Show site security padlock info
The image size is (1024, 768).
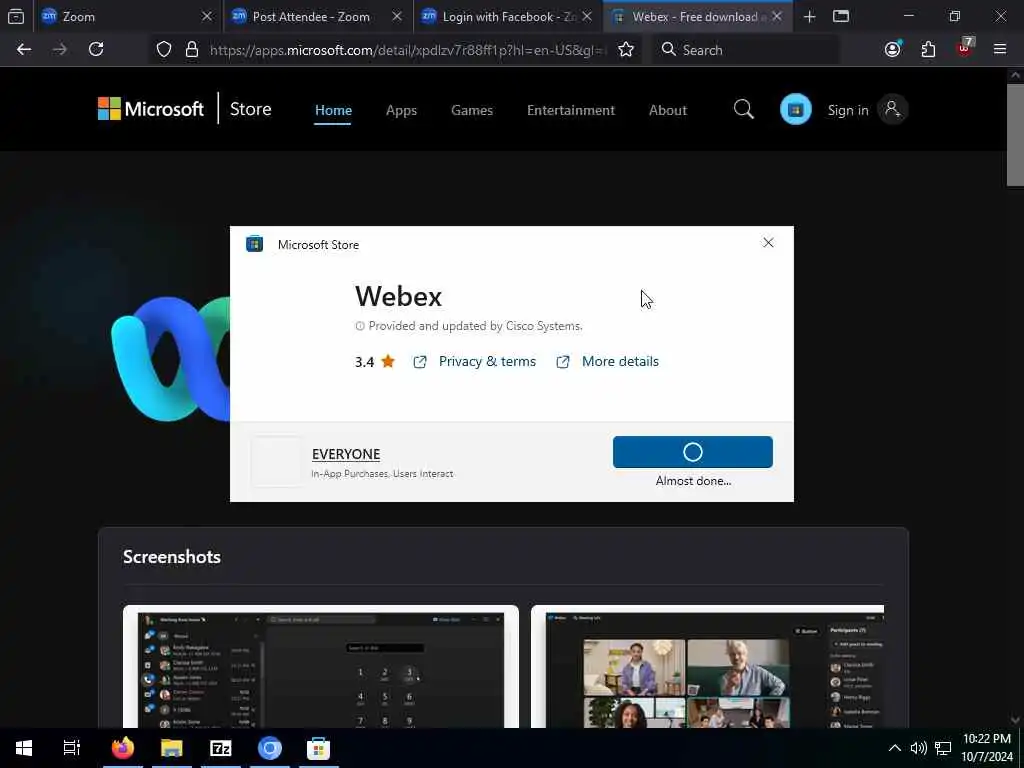pos(191,49)
